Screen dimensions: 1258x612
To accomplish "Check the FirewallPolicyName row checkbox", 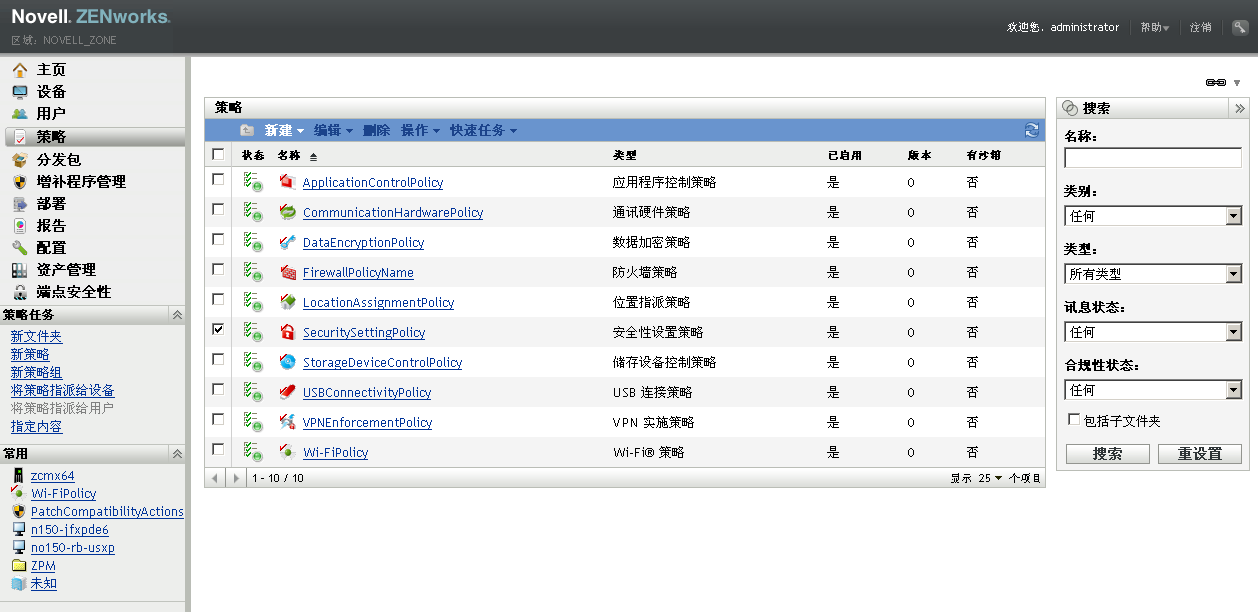I will pos(218,269).
